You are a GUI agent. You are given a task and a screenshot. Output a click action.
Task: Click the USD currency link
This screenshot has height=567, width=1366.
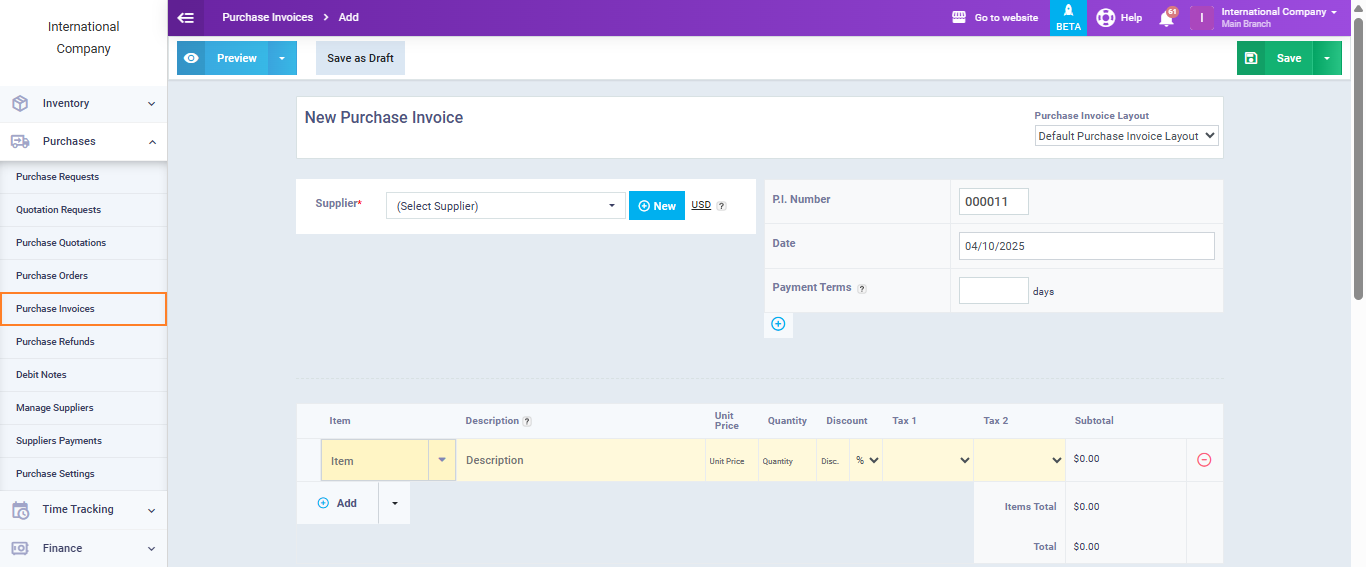tap(701, 205)
